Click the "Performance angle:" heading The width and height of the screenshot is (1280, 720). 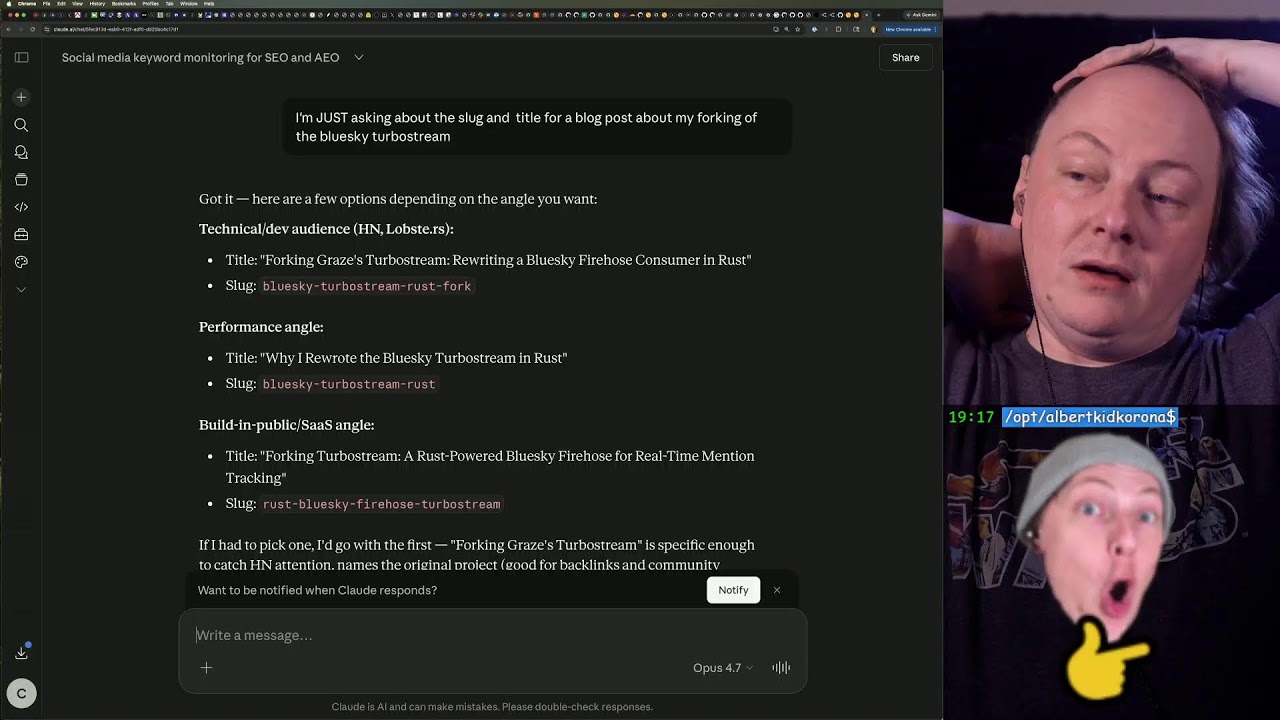(261, 327)
